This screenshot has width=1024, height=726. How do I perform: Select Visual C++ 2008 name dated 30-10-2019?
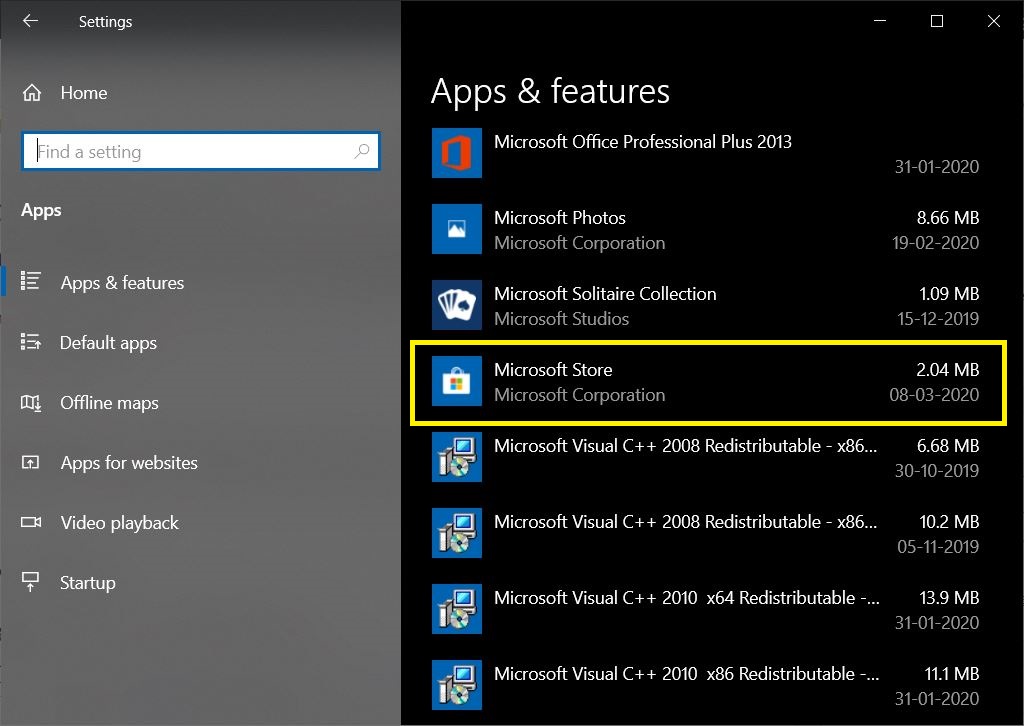686,445
